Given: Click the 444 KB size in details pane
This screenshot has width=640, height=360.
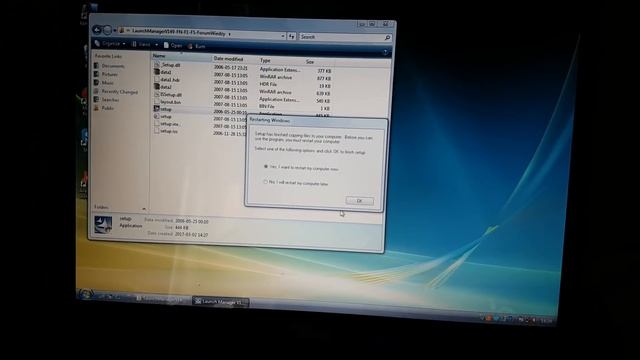Looking at the screenshot, I should (182, 228).
